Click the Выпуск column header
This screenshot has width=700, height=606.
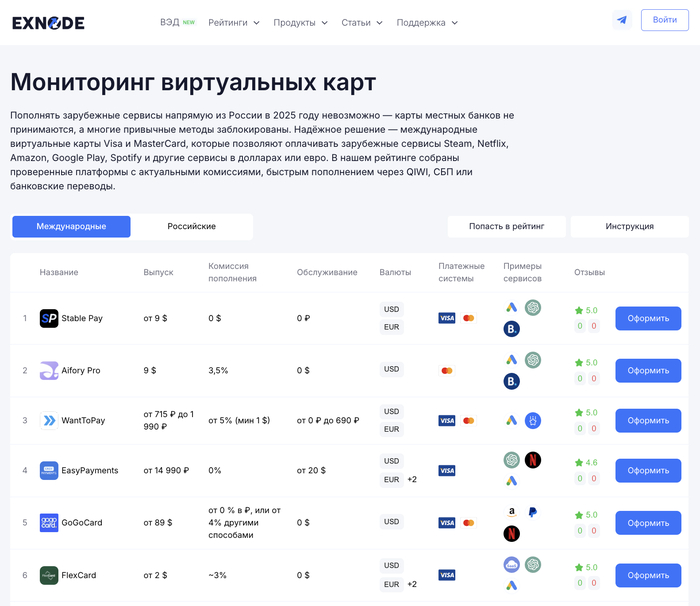pyautogui.click(x=158, y=272)
